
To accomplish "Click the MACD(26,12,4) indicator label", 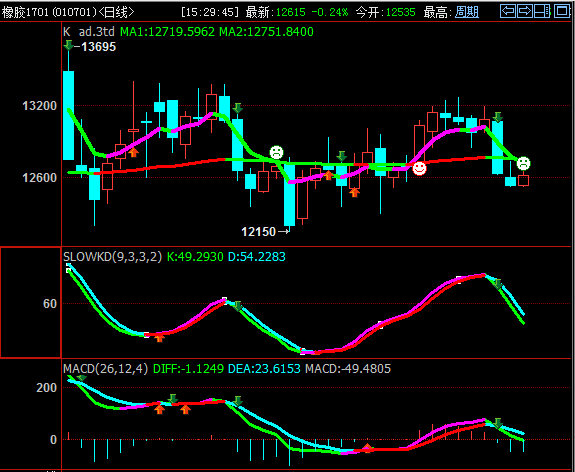I will point(105,368).
